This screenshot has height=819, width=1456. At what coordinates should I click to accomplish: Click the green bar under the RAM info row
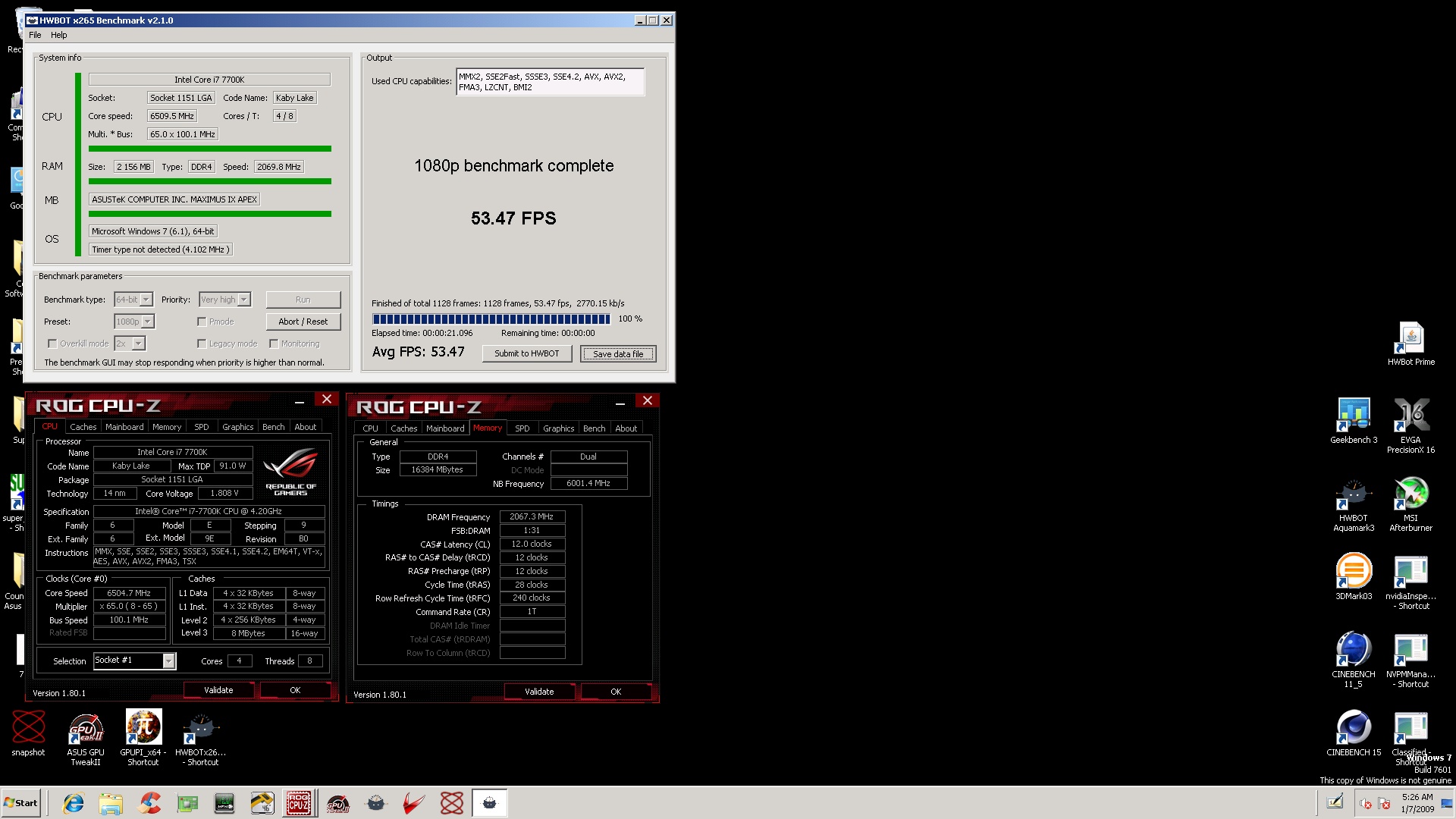tap(210, 181)
